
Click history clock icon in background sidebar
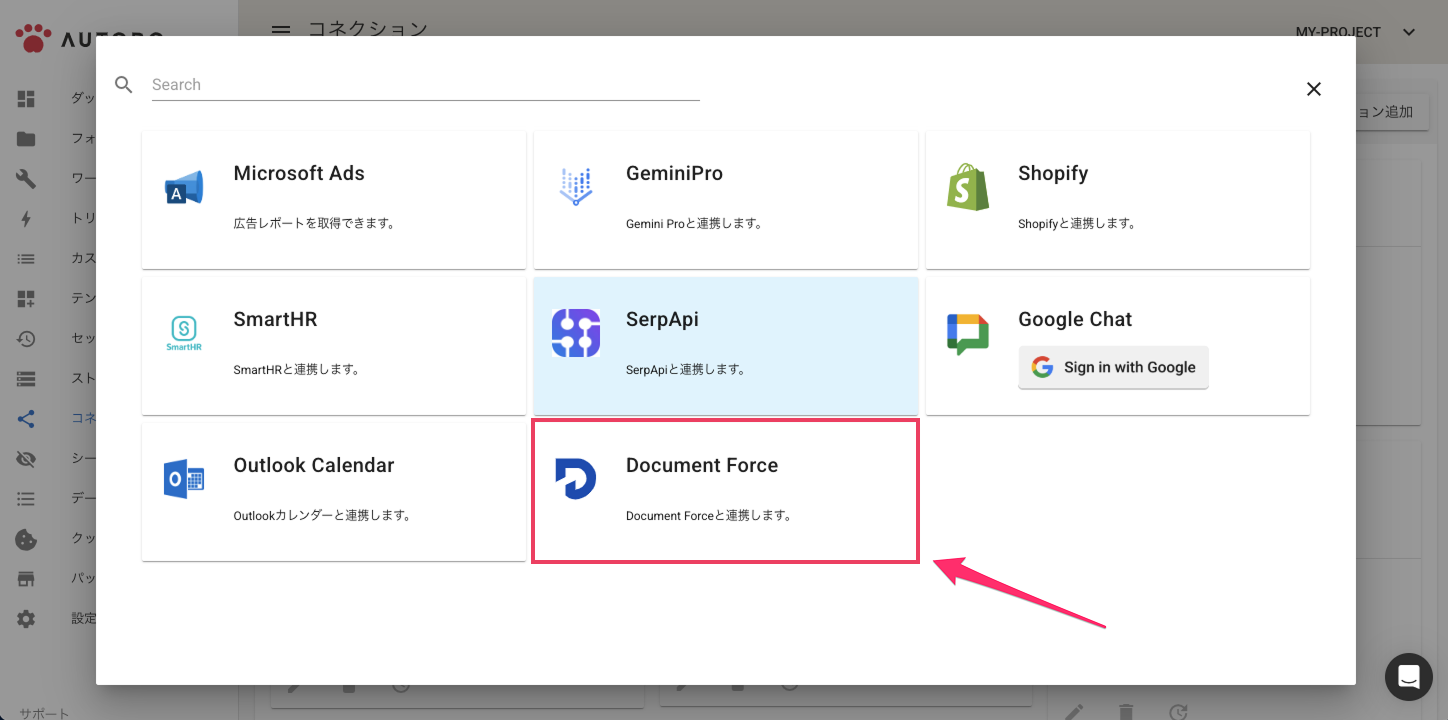pyautogui.click(x=26, y=339)
